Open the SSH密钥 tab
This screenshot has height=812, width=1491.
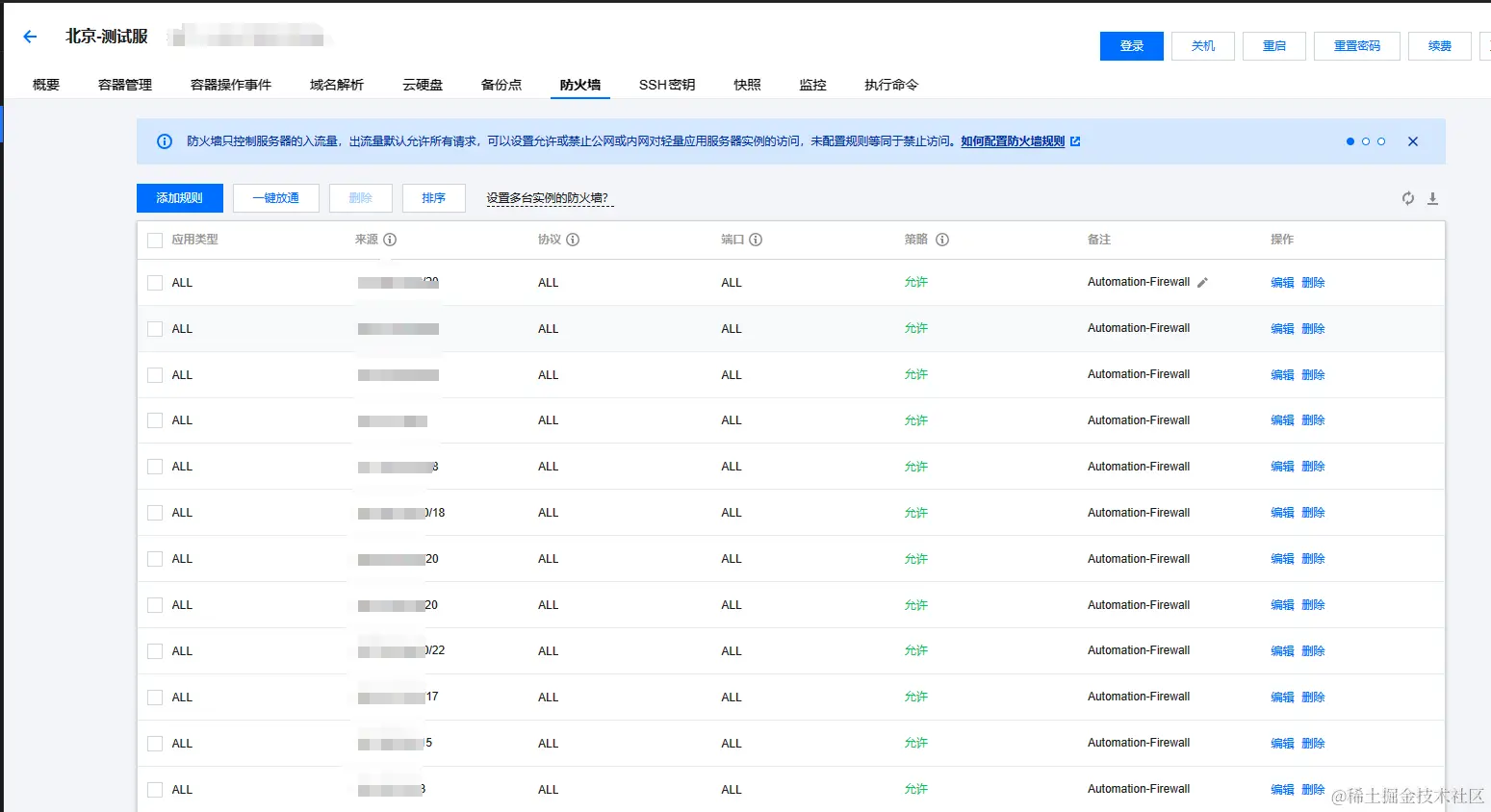tap(667, 85)
